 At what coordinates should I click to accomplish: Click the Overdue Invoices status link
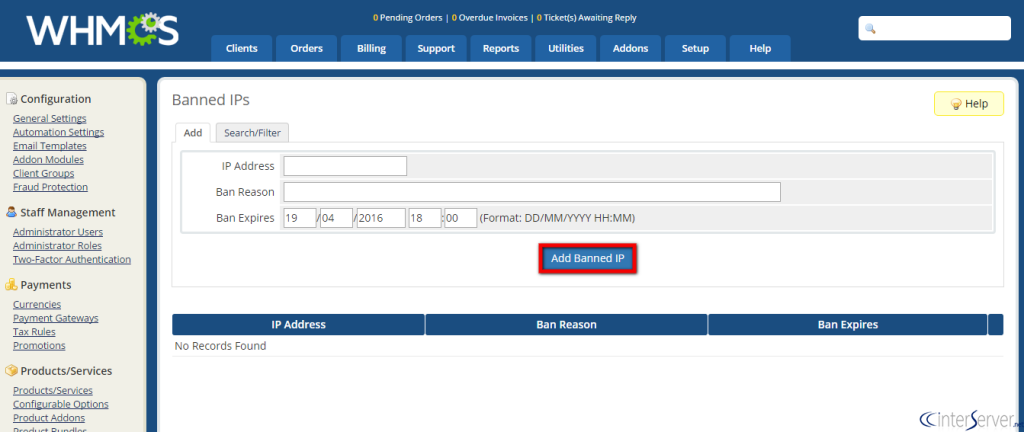click(x=490, y=18)
